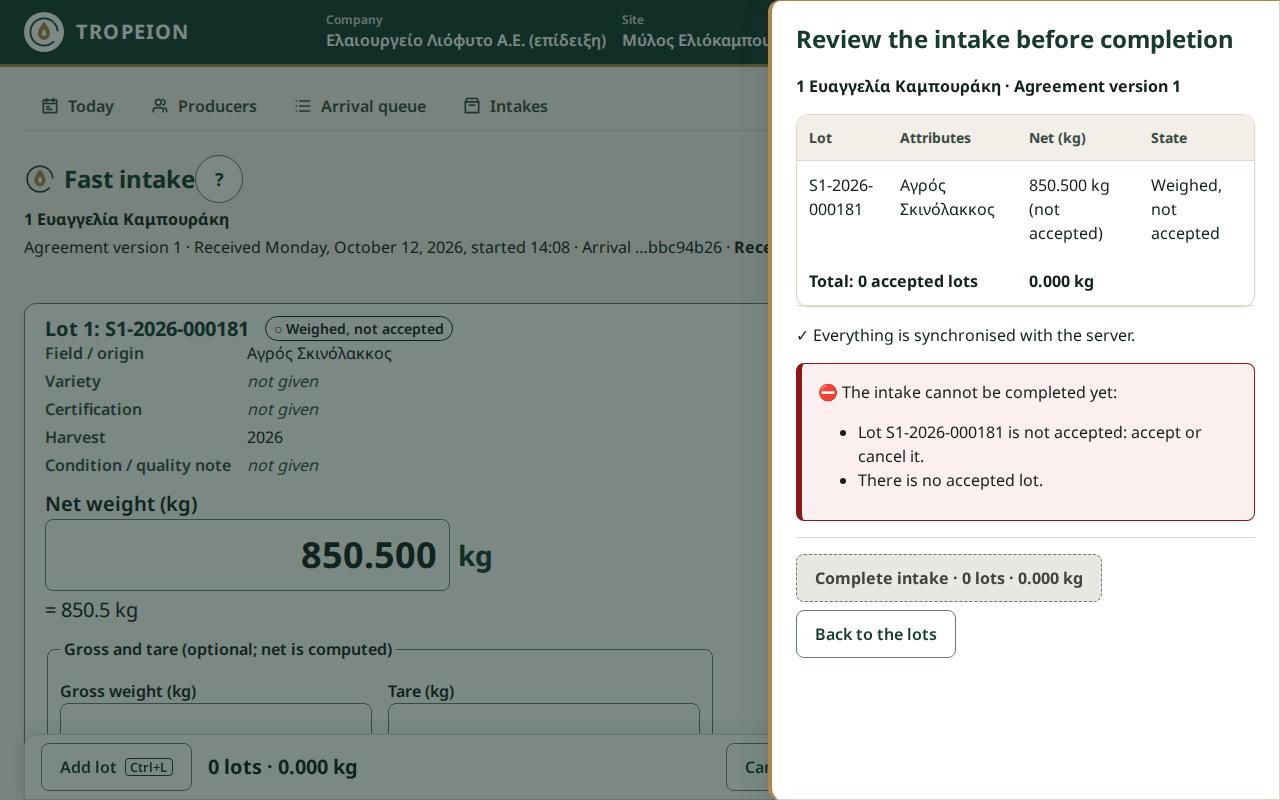Click 'Lot S1-2026-000181 is not accepted' error item

pos(1030,444)
